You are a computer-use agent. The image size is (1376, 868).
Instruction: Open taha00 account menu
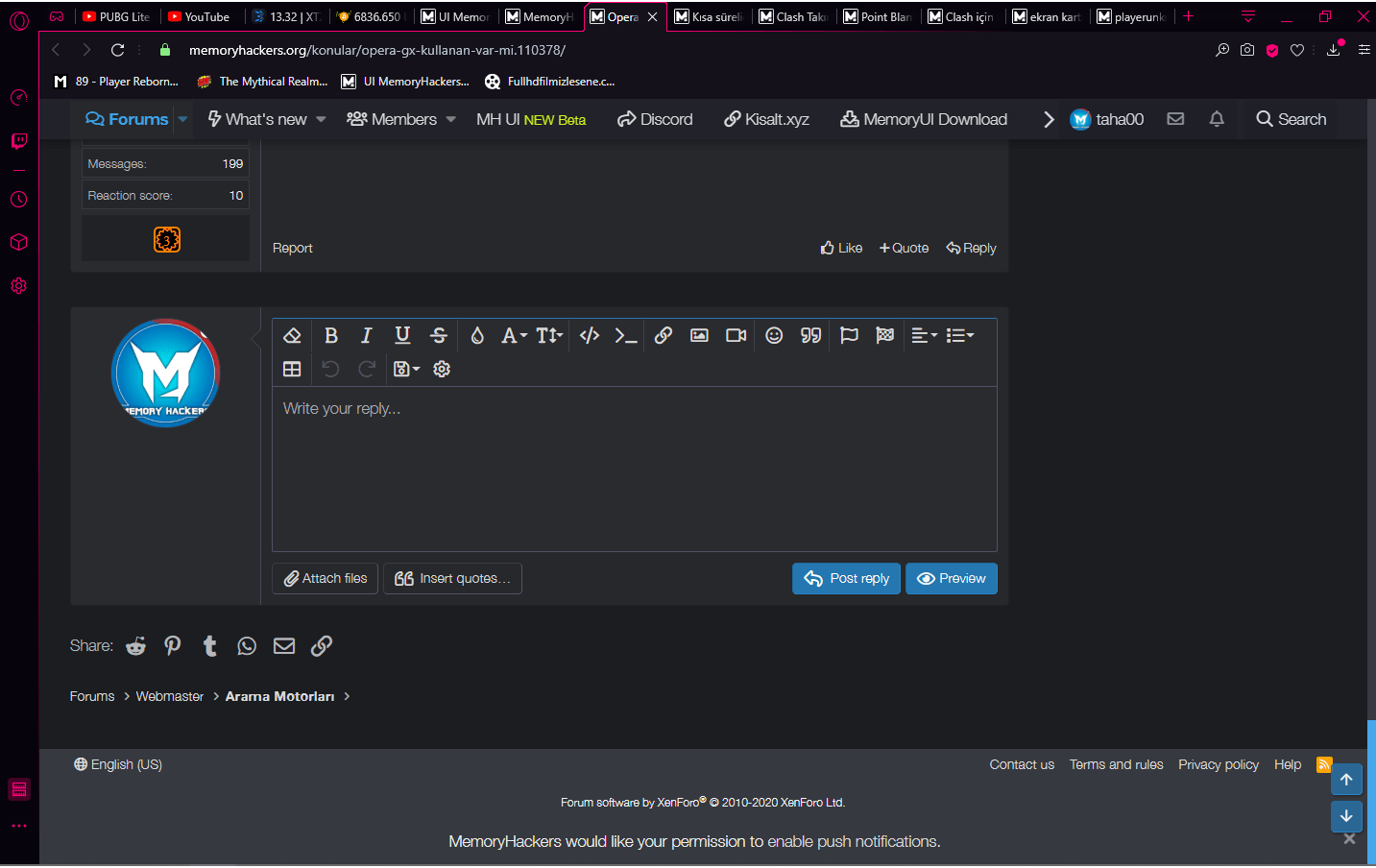coord(1107,120)
